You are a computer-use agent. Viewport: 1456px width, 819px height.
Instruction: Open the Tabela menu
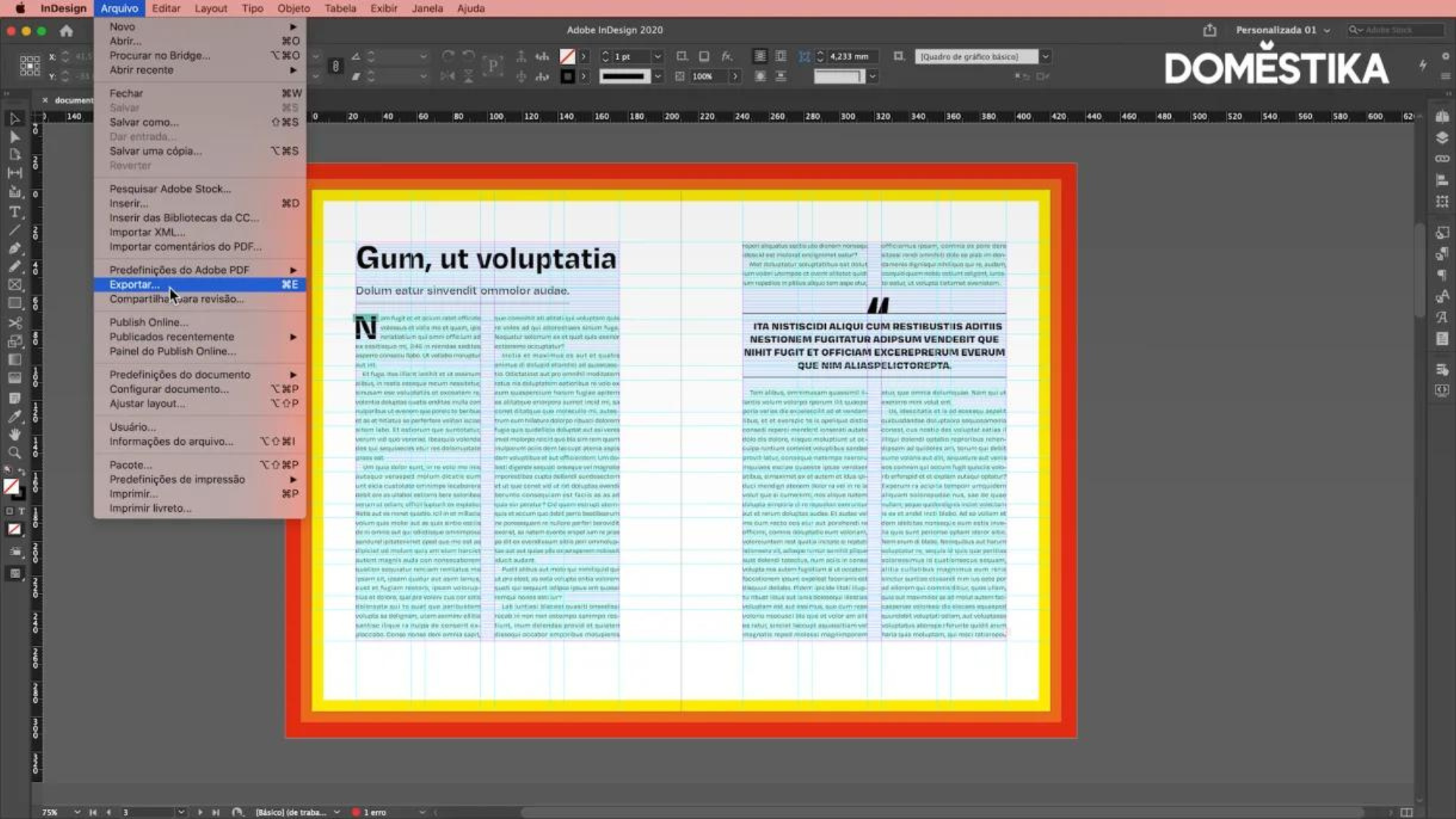(340, 8)
